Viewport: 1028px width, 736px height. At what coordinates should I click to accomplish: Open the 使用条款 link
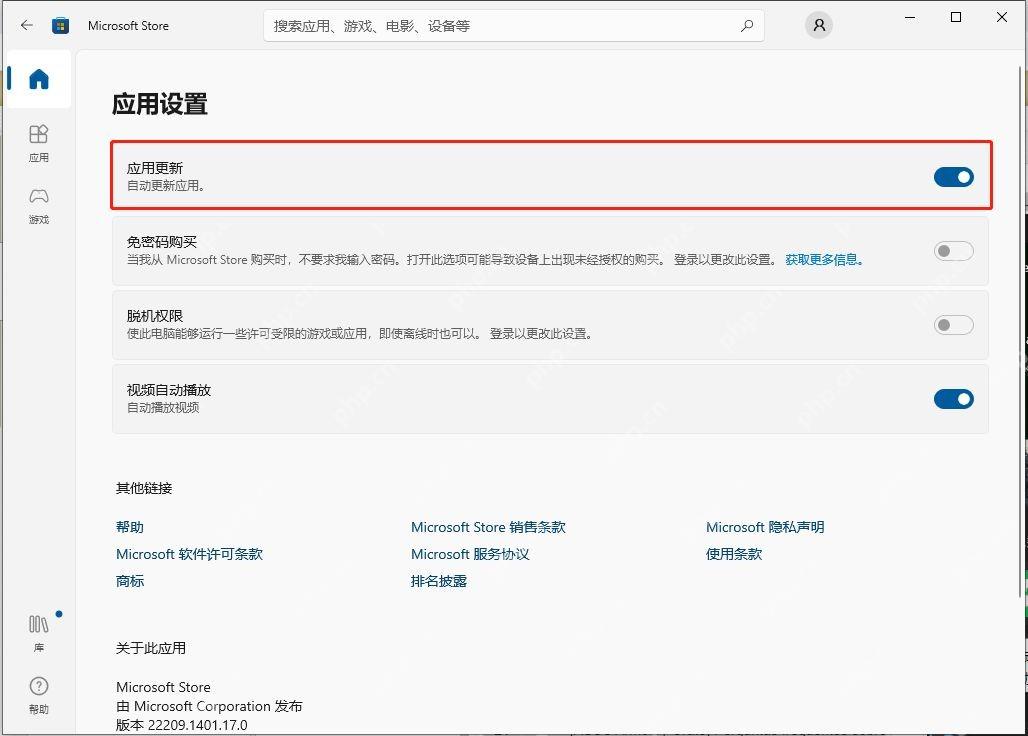pos(734,554)
